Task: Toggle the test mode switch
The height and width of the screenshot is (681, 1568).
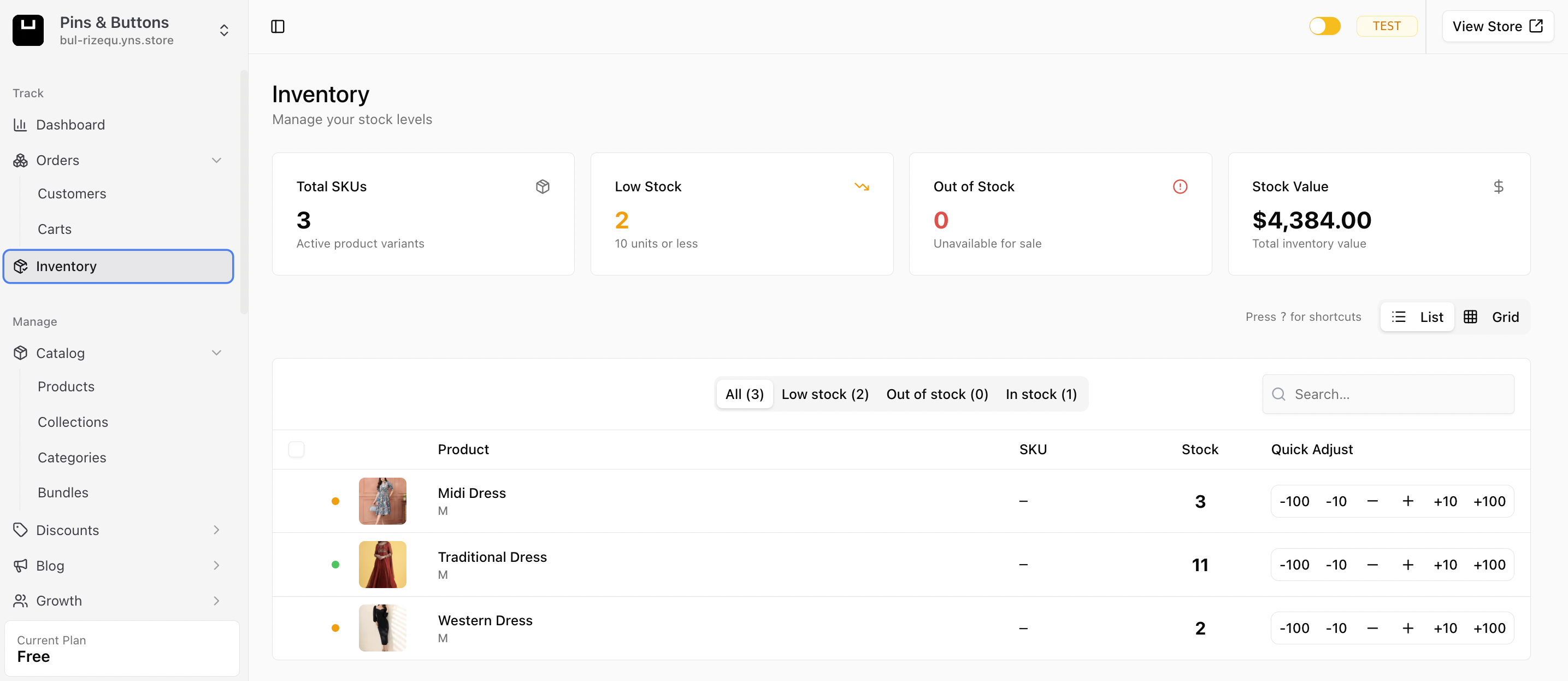Action: (1324, 26)
